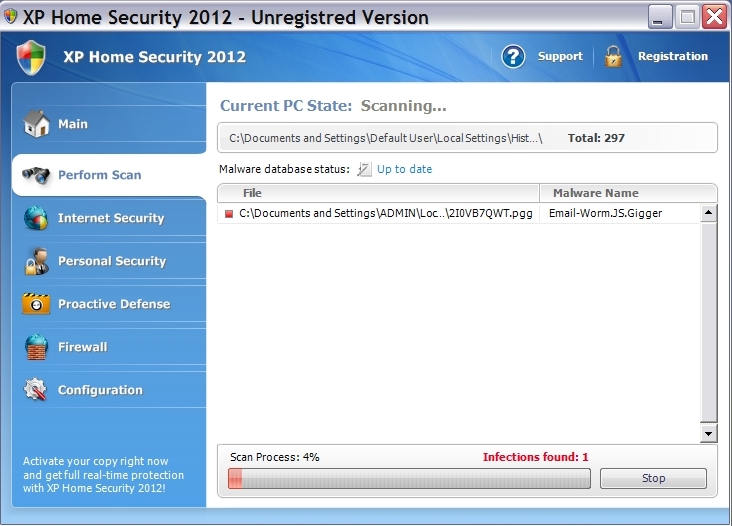Stop the running scan
Viewport: 732px width, 526px height.
click(653, 478)
